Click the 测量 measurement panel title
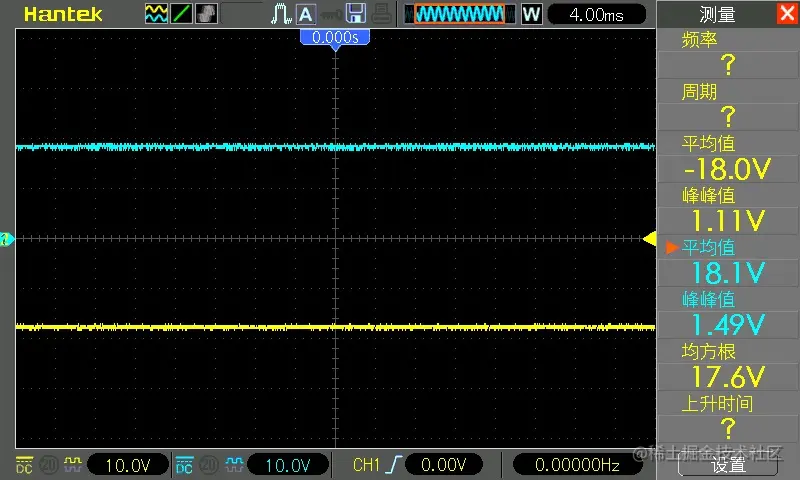The width and height of the screenshot is (800, 480). [x=717, y=15]
